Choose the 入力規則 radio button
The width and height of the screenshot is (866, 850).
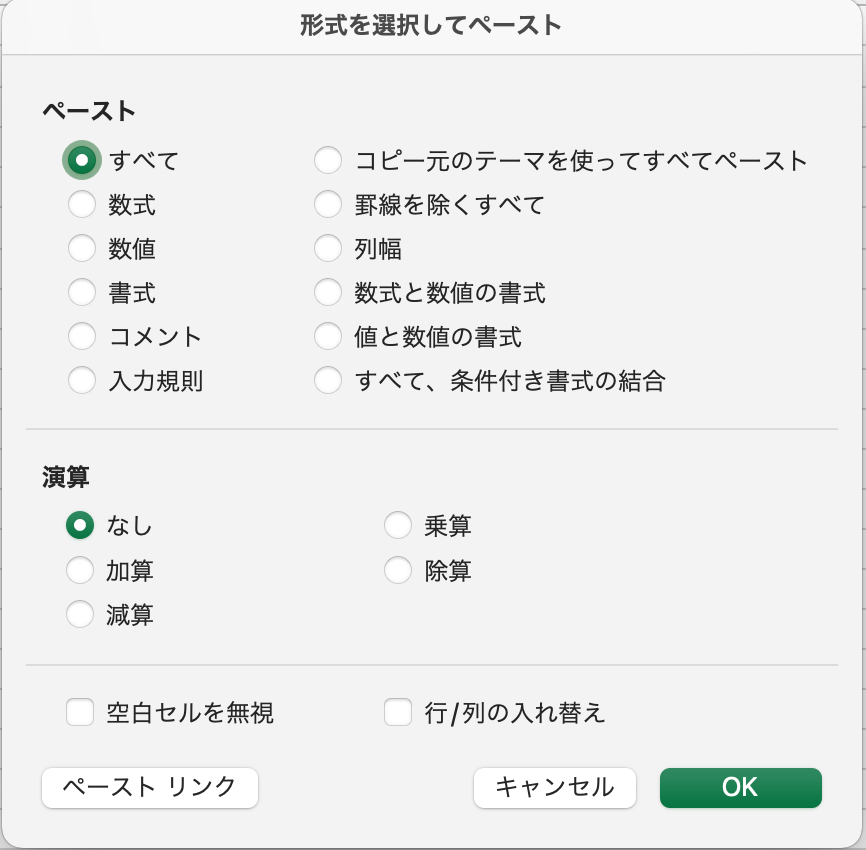[x=82, y=381]
